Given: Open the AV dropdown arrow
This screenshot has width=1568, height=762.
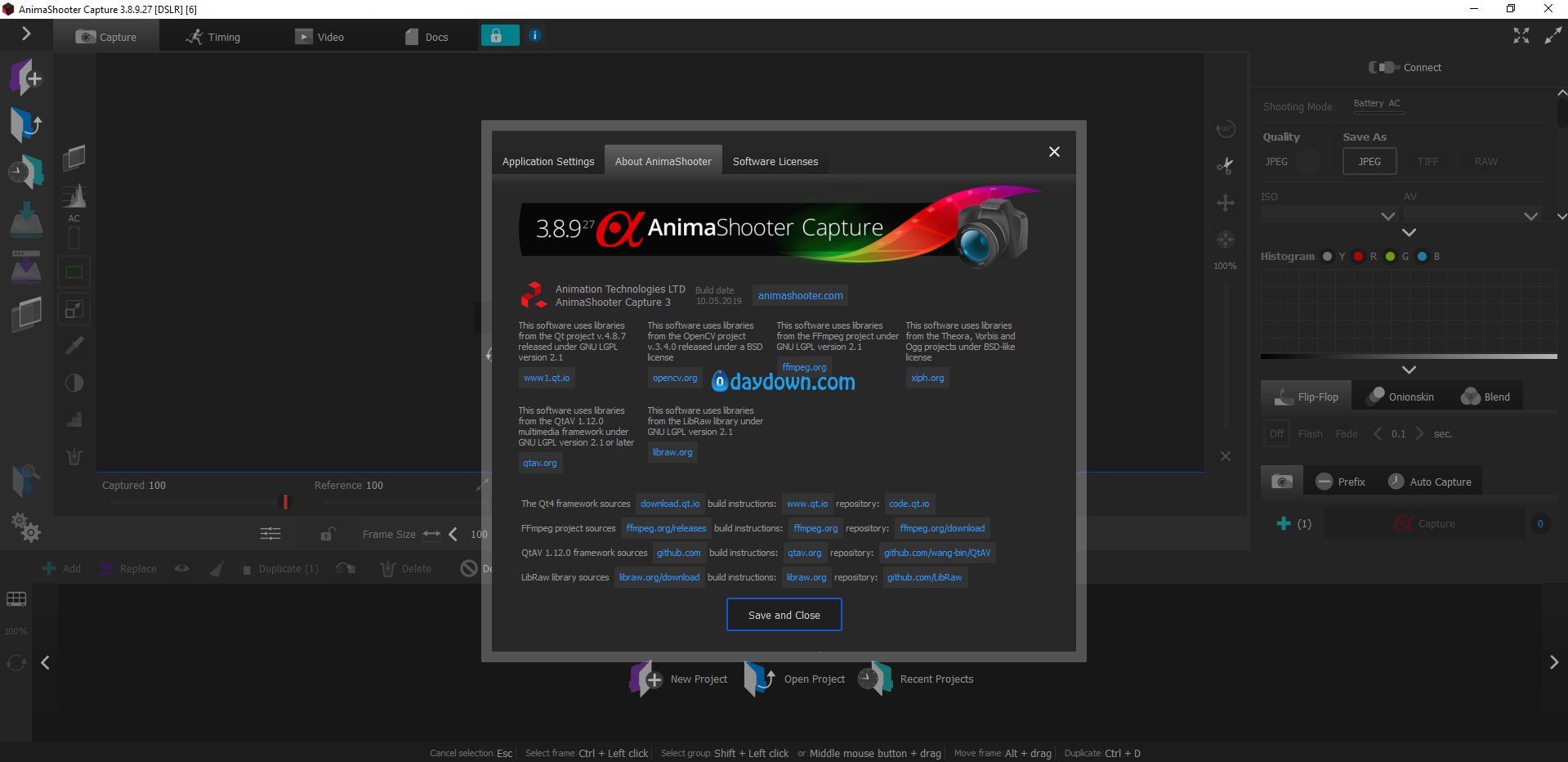Looking at the screenshot, I should (x=1530, y=217).
